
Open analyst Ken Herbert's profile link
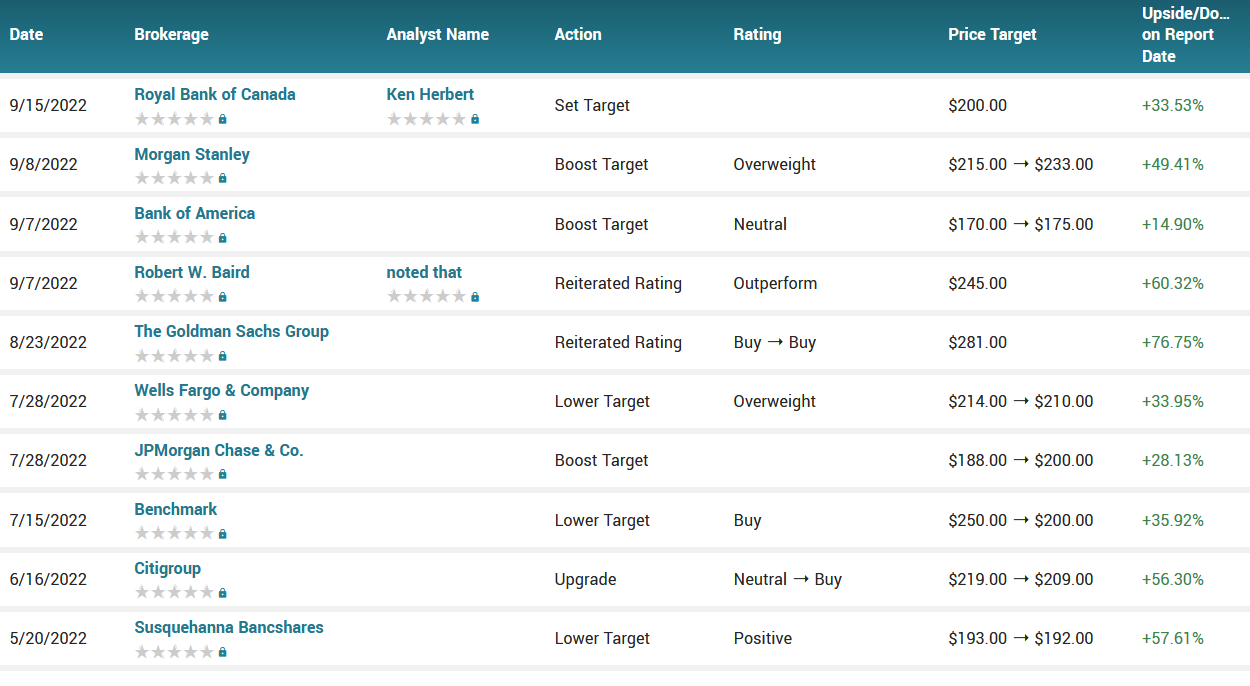[430, 94]
